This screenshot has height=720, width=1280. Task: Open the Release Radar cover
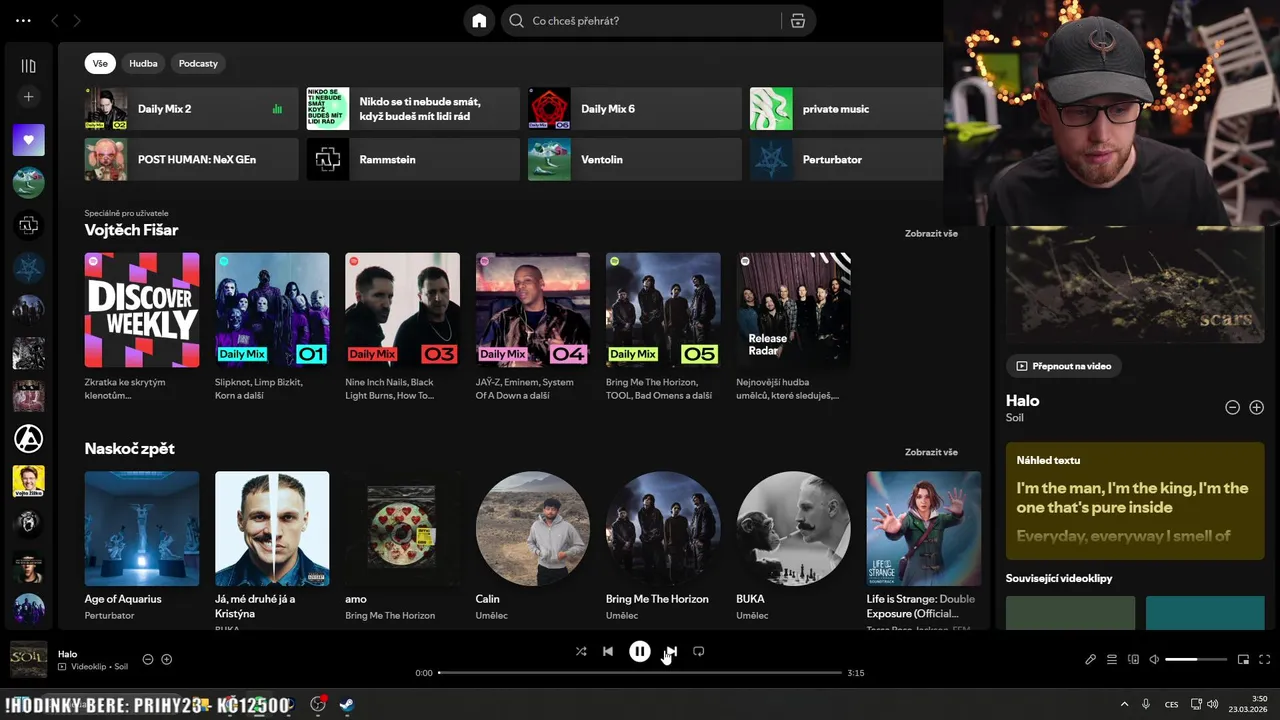coord(793,310)
